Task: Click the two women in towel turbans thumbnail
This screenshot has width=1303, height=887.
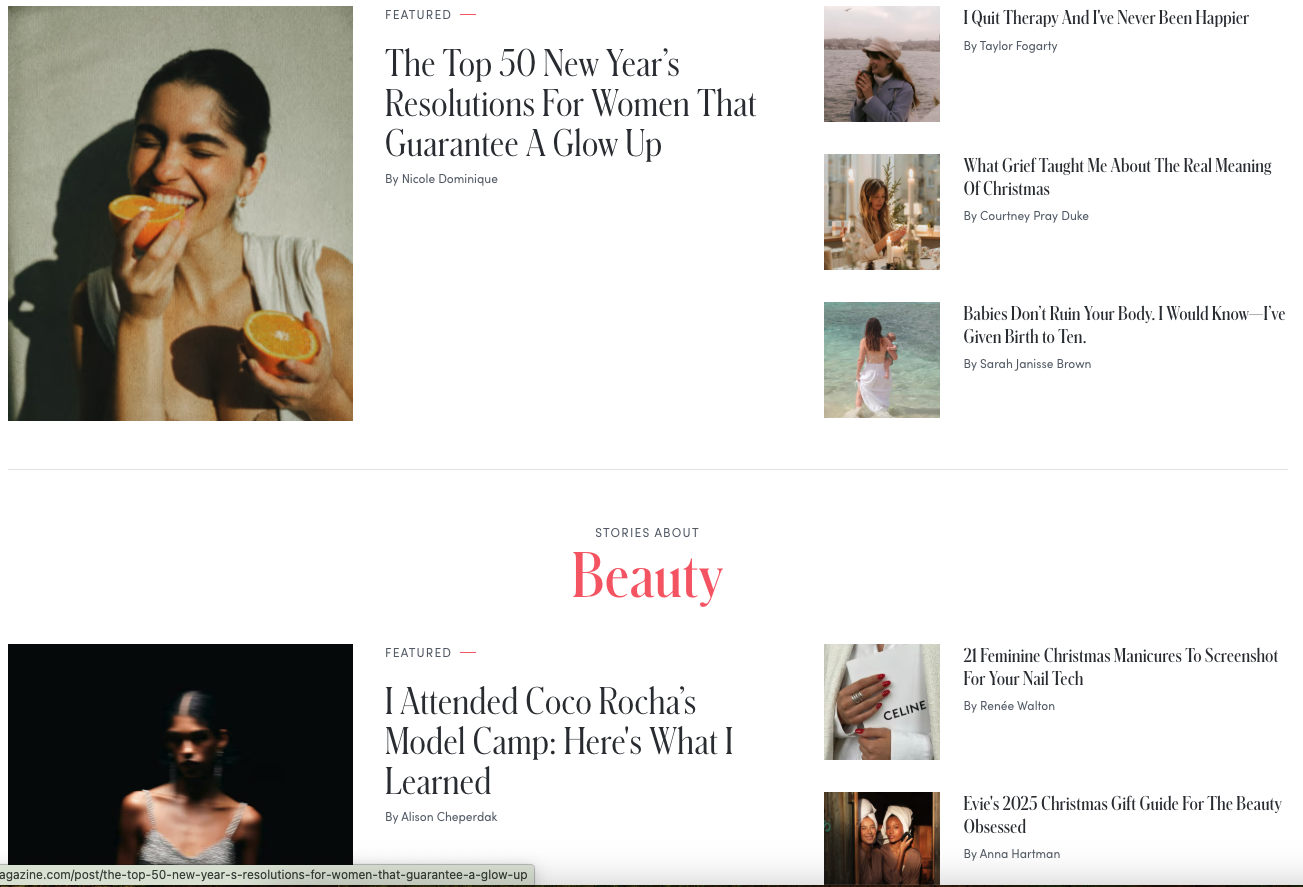Action: click(882, 838)
